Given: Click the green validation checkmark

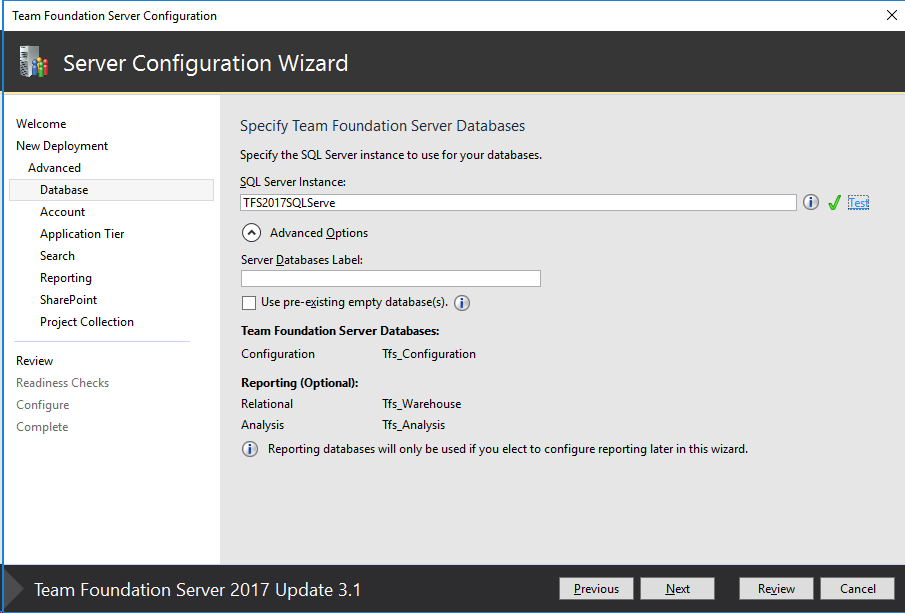Looking at the screenshot, I should tap(835, 202).
